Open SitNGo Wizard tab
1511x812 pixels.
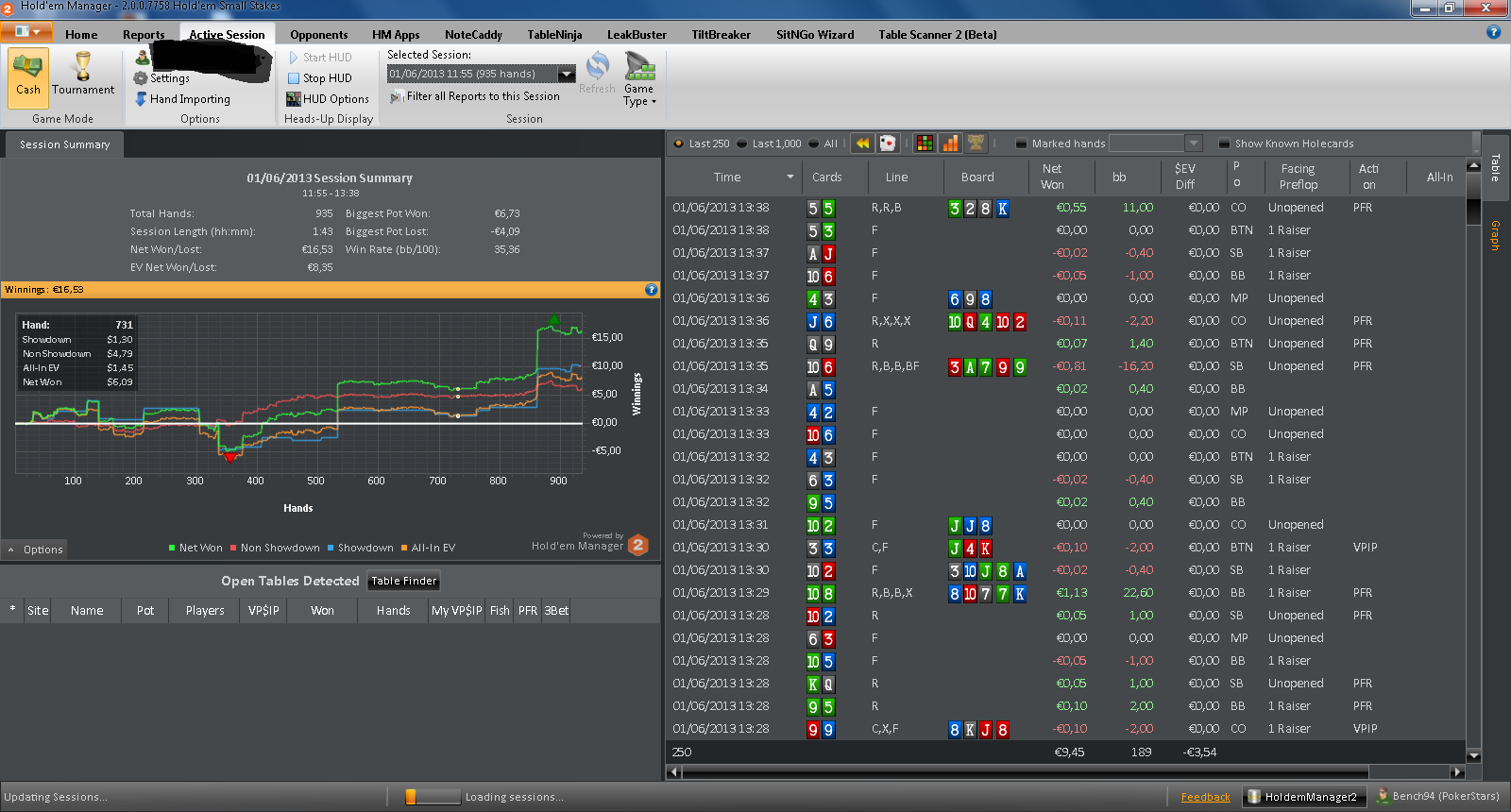[815, 35]
